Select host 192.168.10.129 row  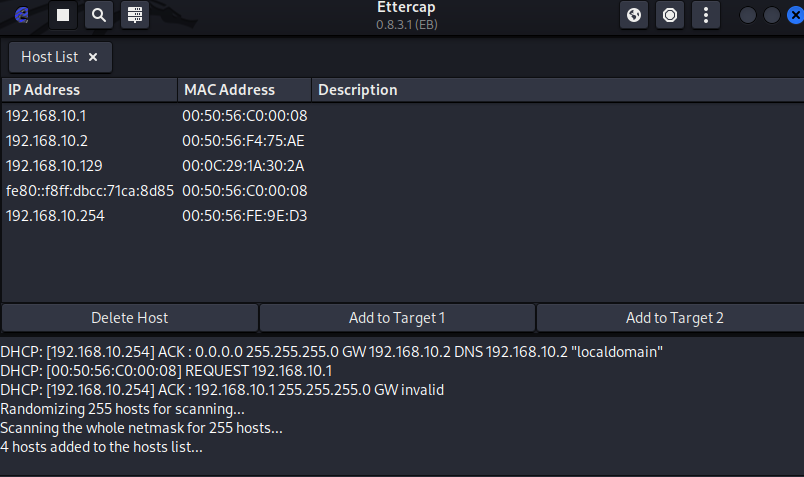tap(403, 166)
